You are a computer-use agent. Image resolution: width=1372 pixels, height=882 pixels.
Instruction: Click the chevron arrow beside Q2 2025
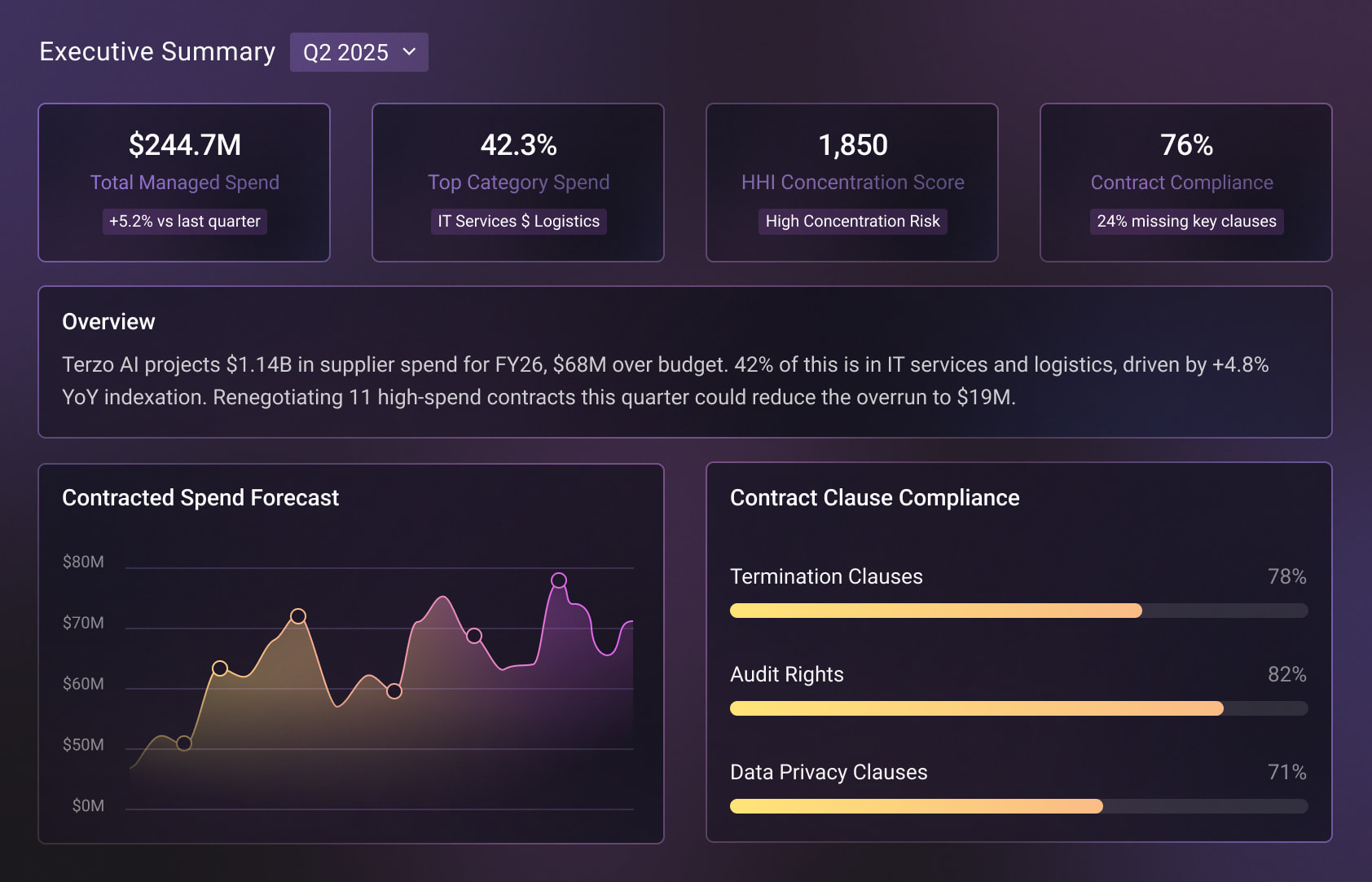tap(410, 52)
